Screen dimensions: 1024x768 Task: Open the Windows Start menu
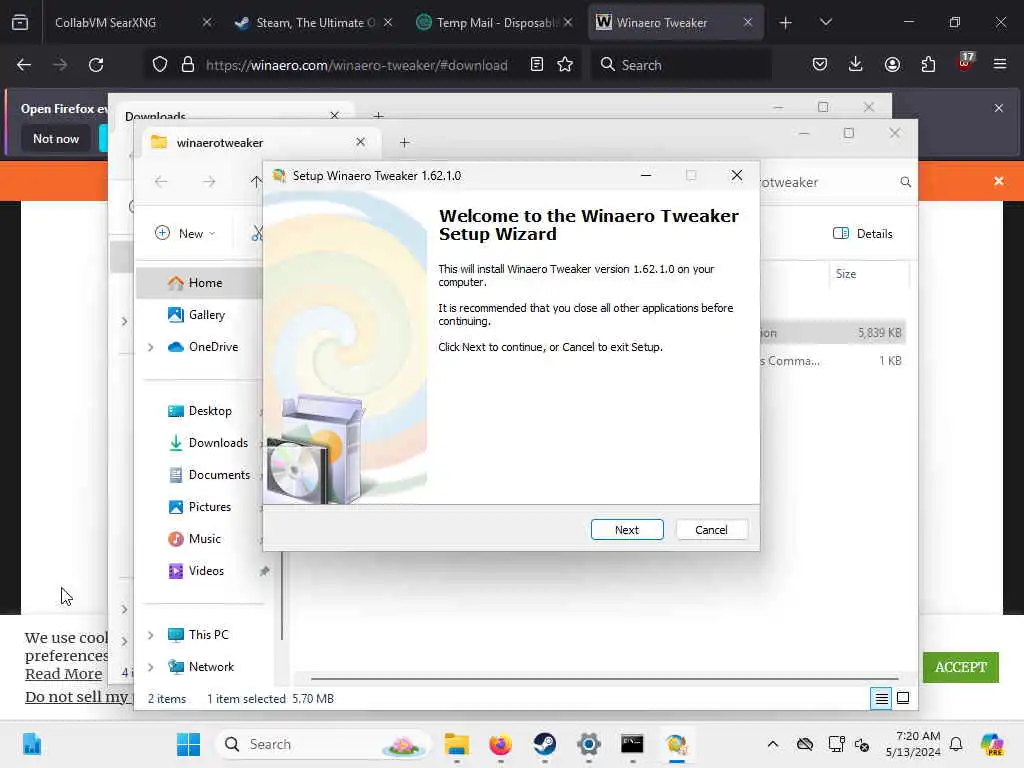(189, 744)
